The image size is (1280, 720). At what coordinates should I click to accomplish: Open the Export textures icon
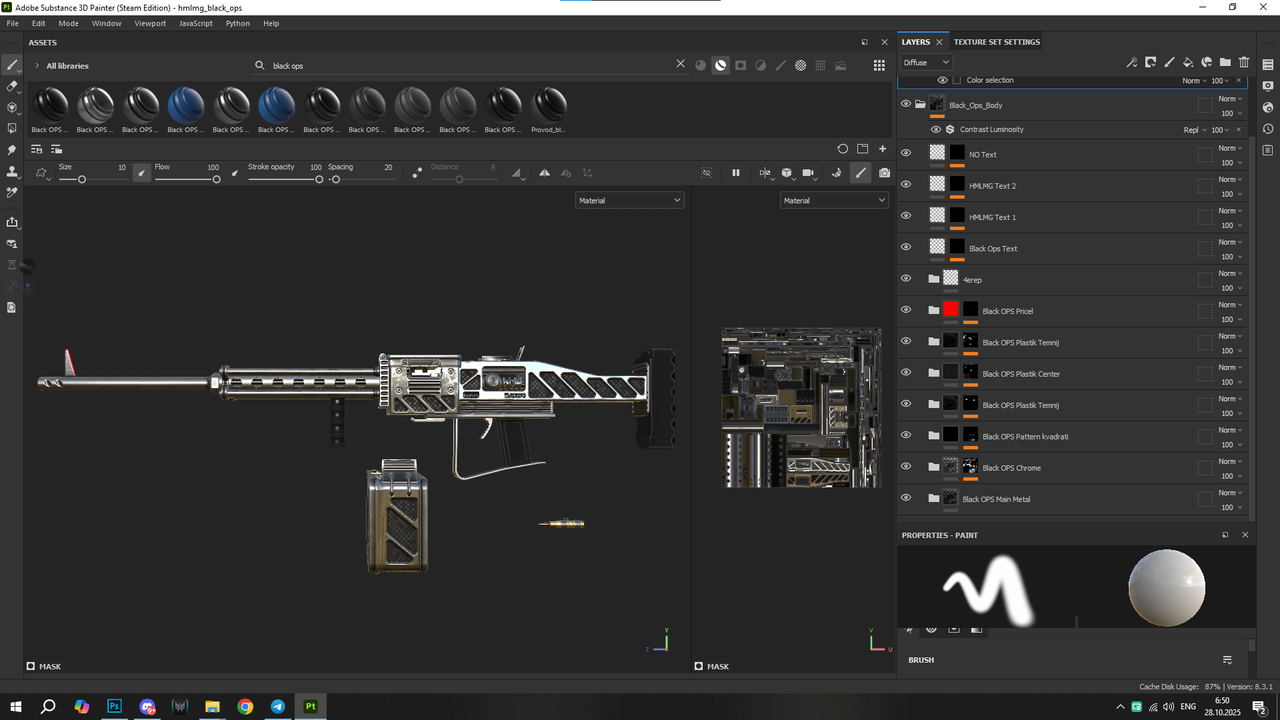coord(12,222)
